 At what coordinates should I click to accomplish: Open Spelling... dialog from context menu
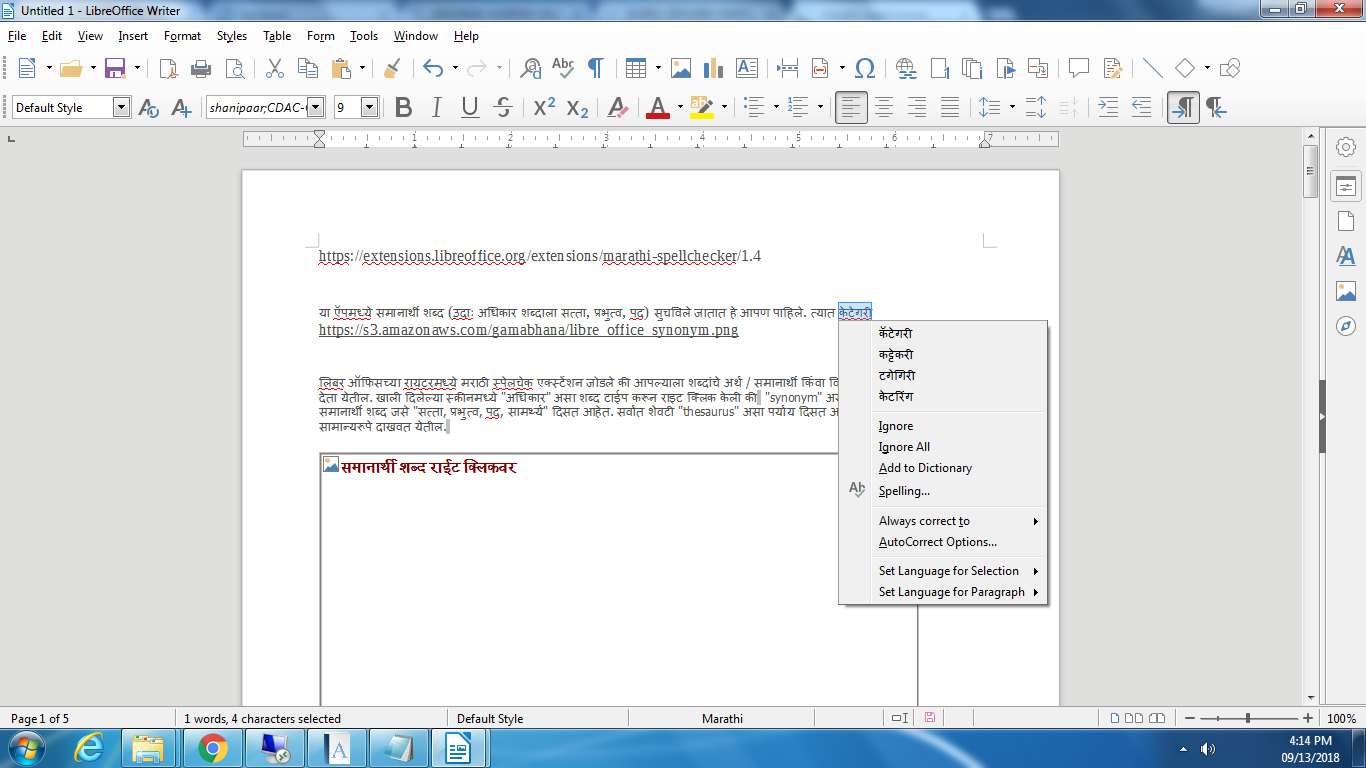944,491
